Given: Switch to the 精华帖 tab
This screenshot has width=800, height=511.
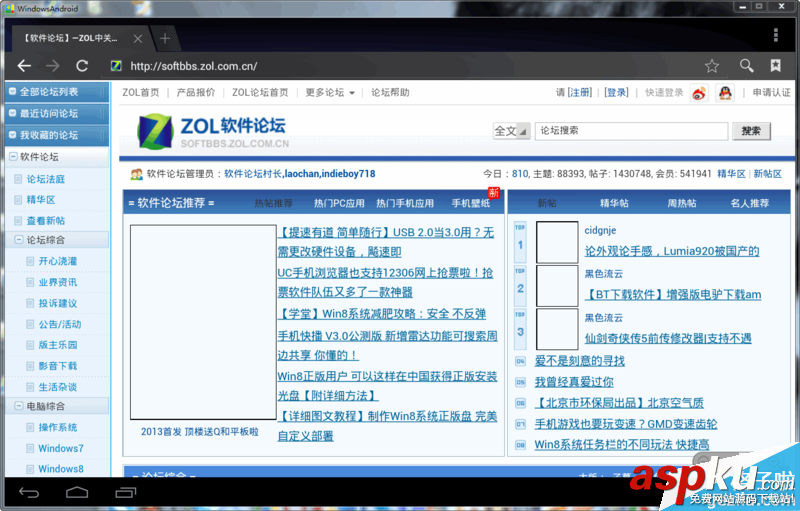Looking at the screenshot, I should 614,203.
